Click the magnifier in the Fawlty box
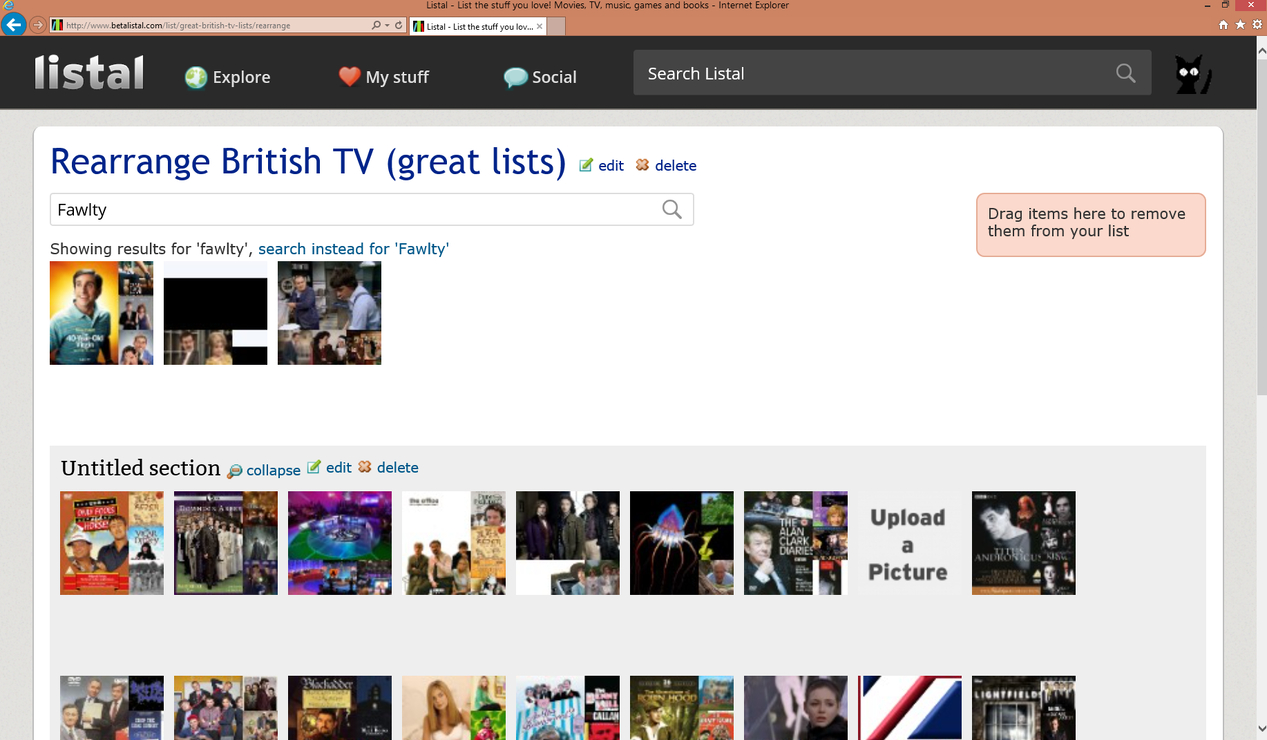The height and width of the screenshot is (740, 1267). (x=672, y=209)
